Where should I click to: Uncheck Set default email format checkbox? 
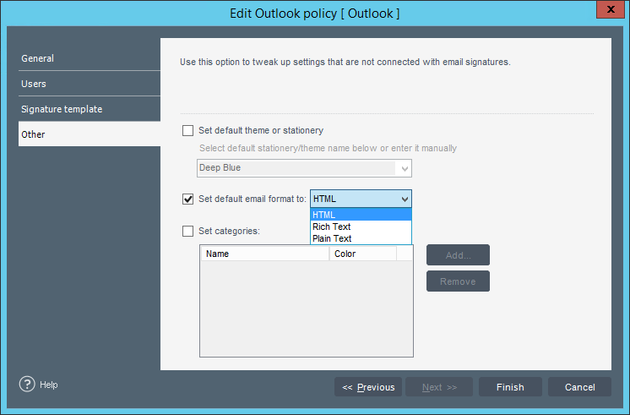tap(188, 199)
